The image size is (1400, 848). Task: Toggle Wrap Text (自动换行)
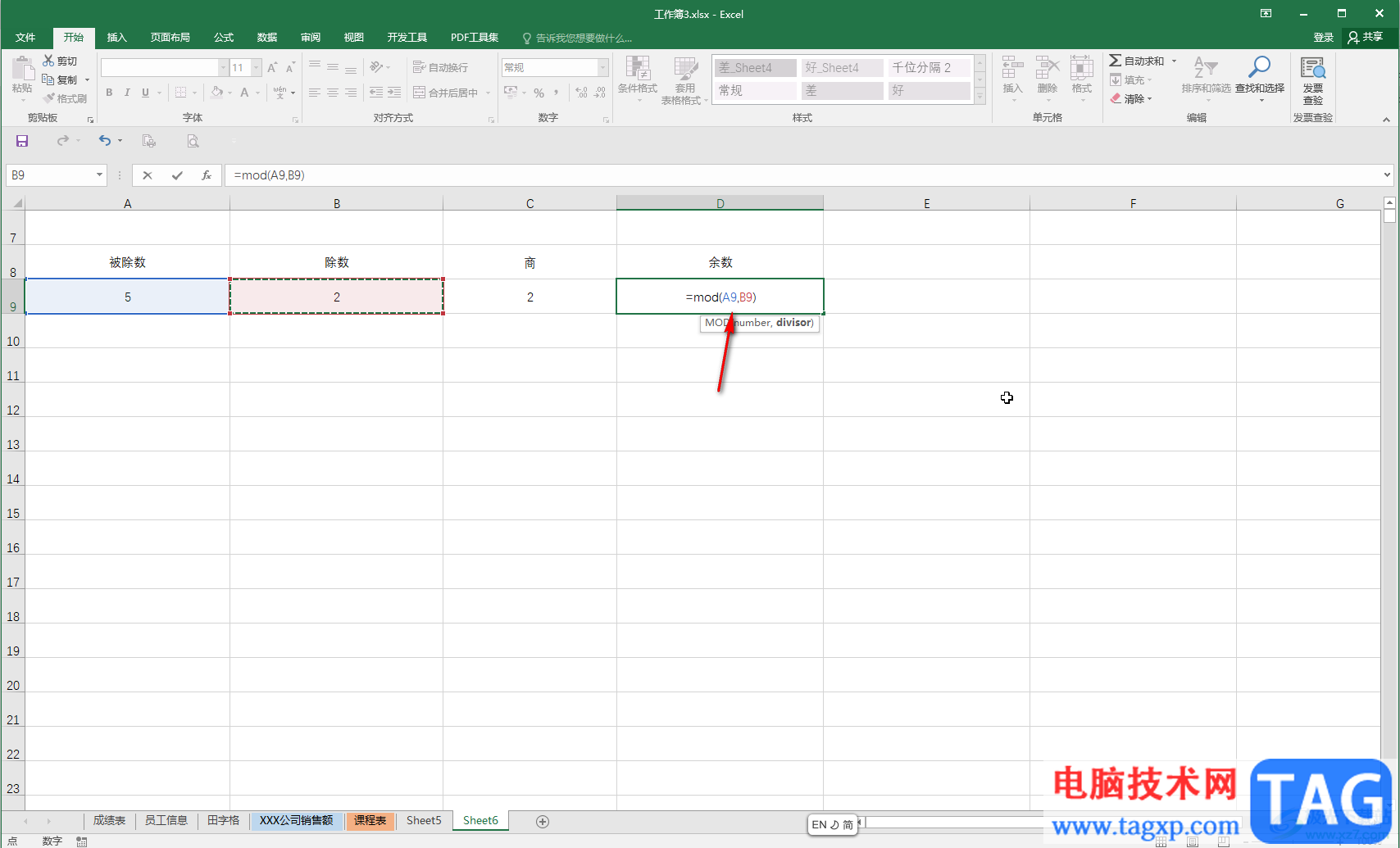tap(441, 67)
